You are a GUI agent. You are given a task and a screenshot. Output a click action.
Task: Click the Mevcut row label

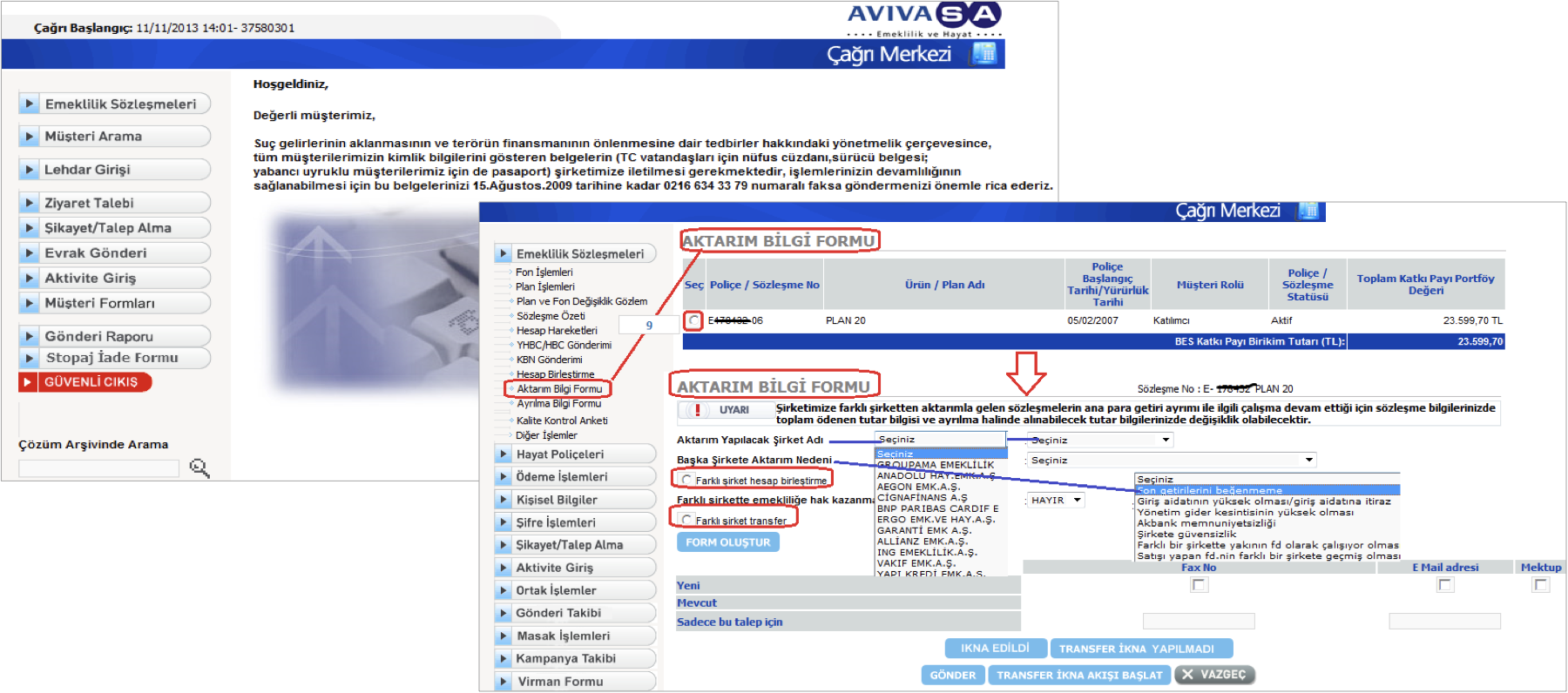697,602
